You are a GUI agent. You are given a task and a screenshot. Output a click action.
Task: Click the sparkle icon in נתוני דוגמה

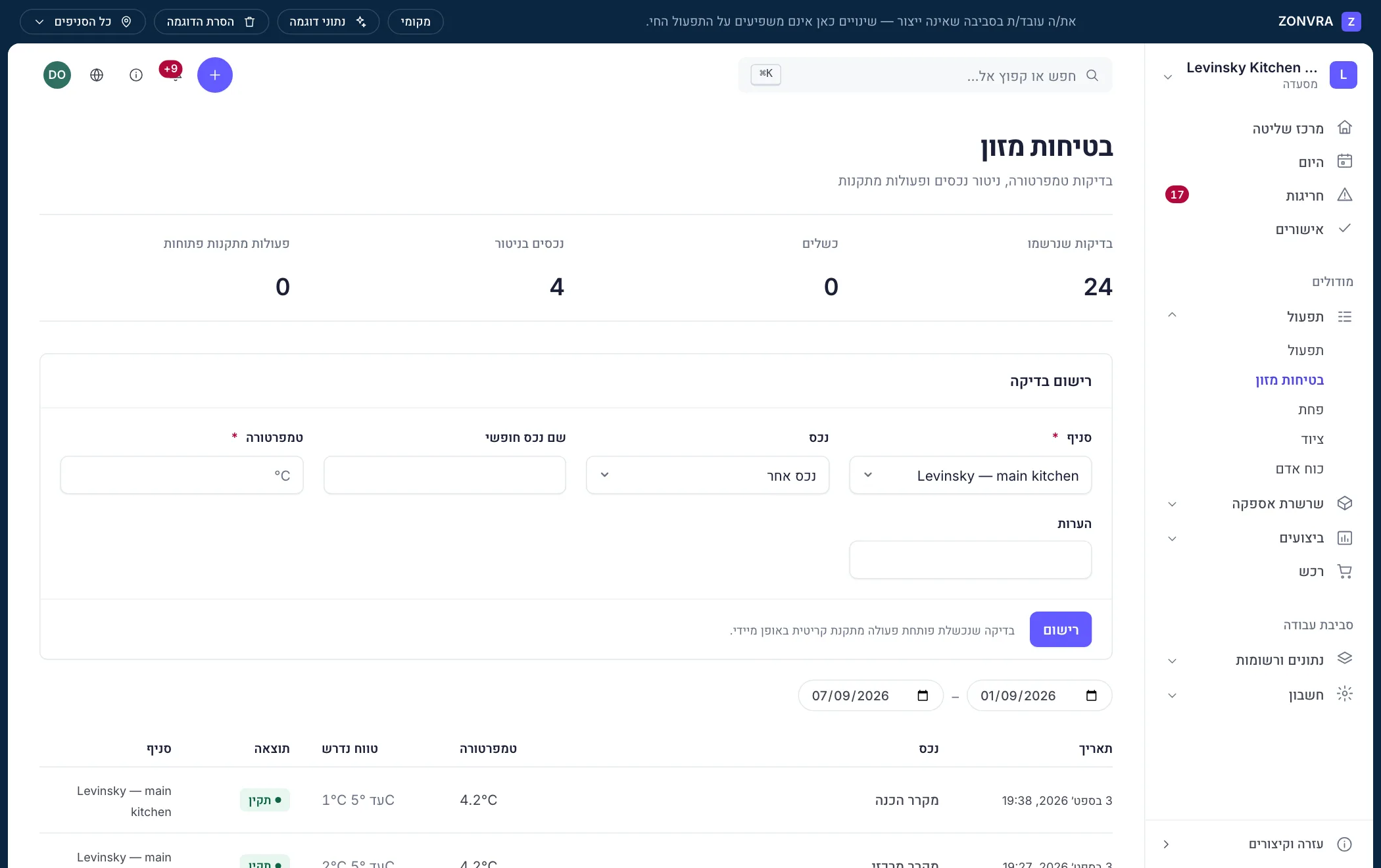click(x=361, y=22)
